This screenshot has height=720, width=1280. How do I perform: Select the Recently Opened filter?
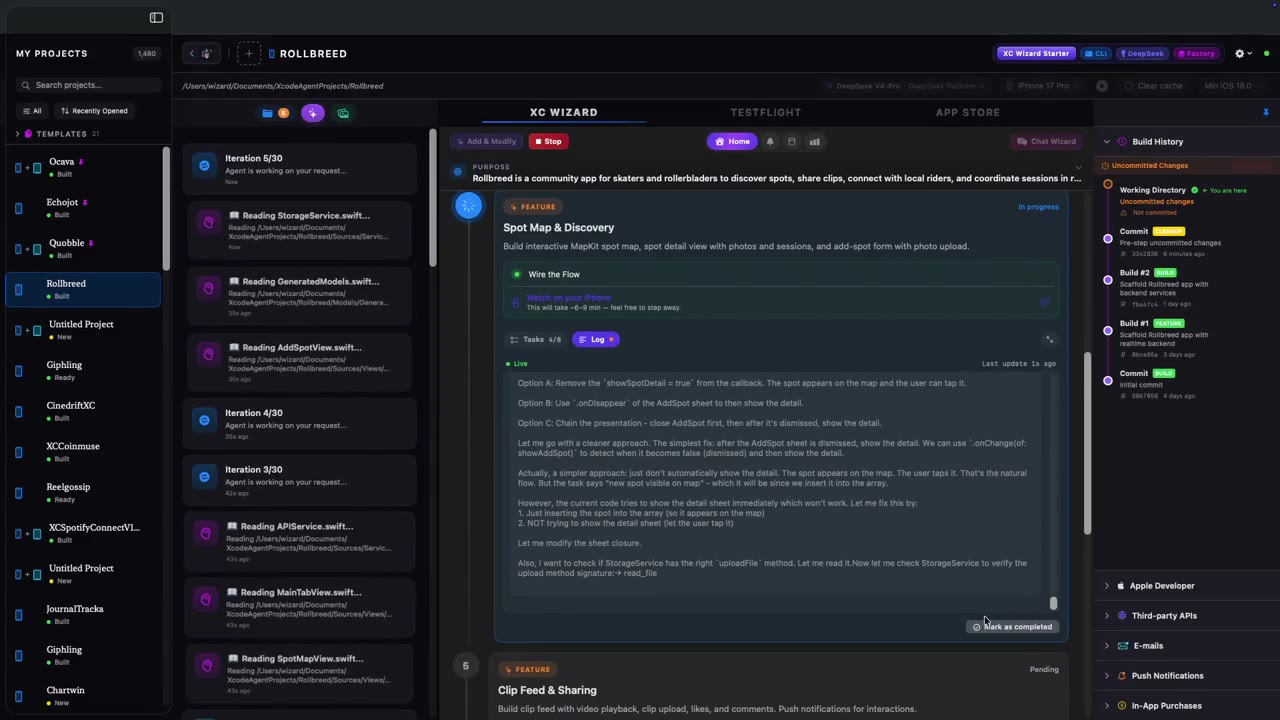[x=94, y=111]
